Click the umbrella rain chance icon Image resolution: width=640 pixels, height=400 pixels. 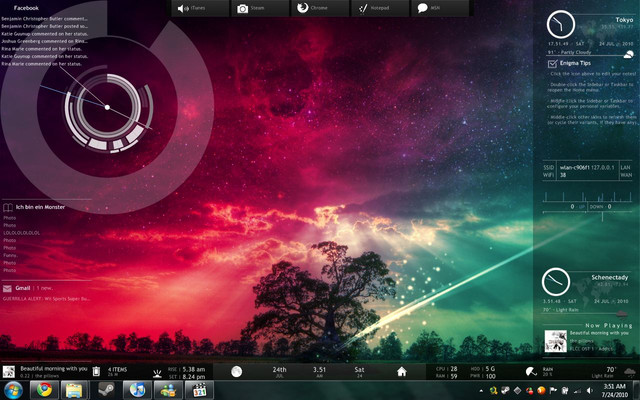click(x=531, y=371)
